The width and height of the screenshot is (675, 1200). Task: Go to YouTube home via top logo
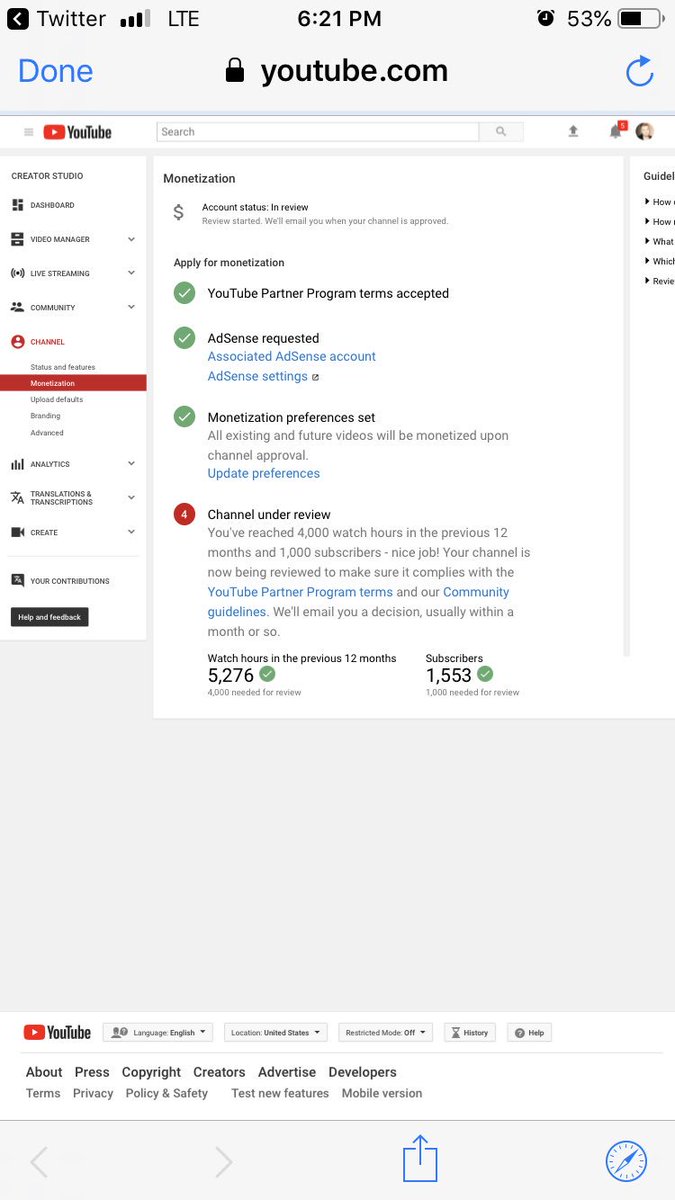[77, 132]
